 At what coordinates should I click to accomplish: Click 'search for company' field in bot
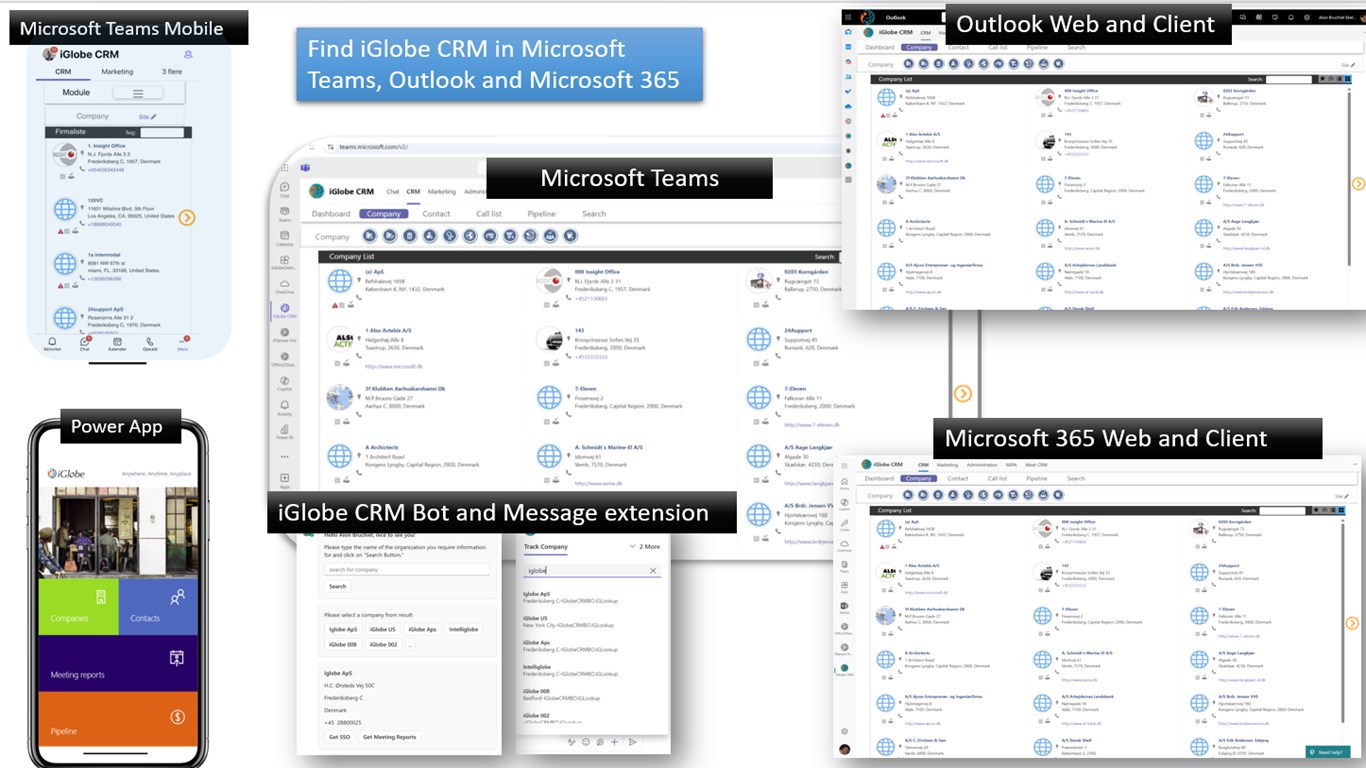pyautogui.click(x=407, y=570)
